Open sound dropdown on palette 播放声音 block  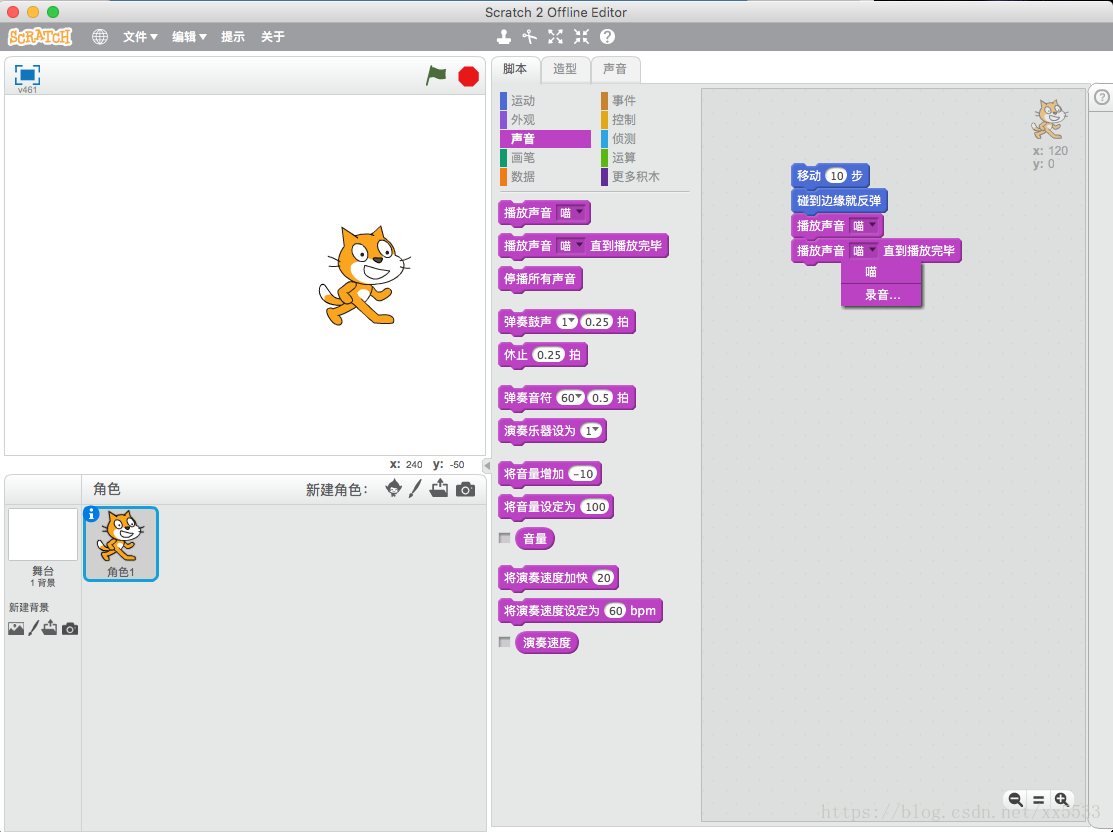571,213
